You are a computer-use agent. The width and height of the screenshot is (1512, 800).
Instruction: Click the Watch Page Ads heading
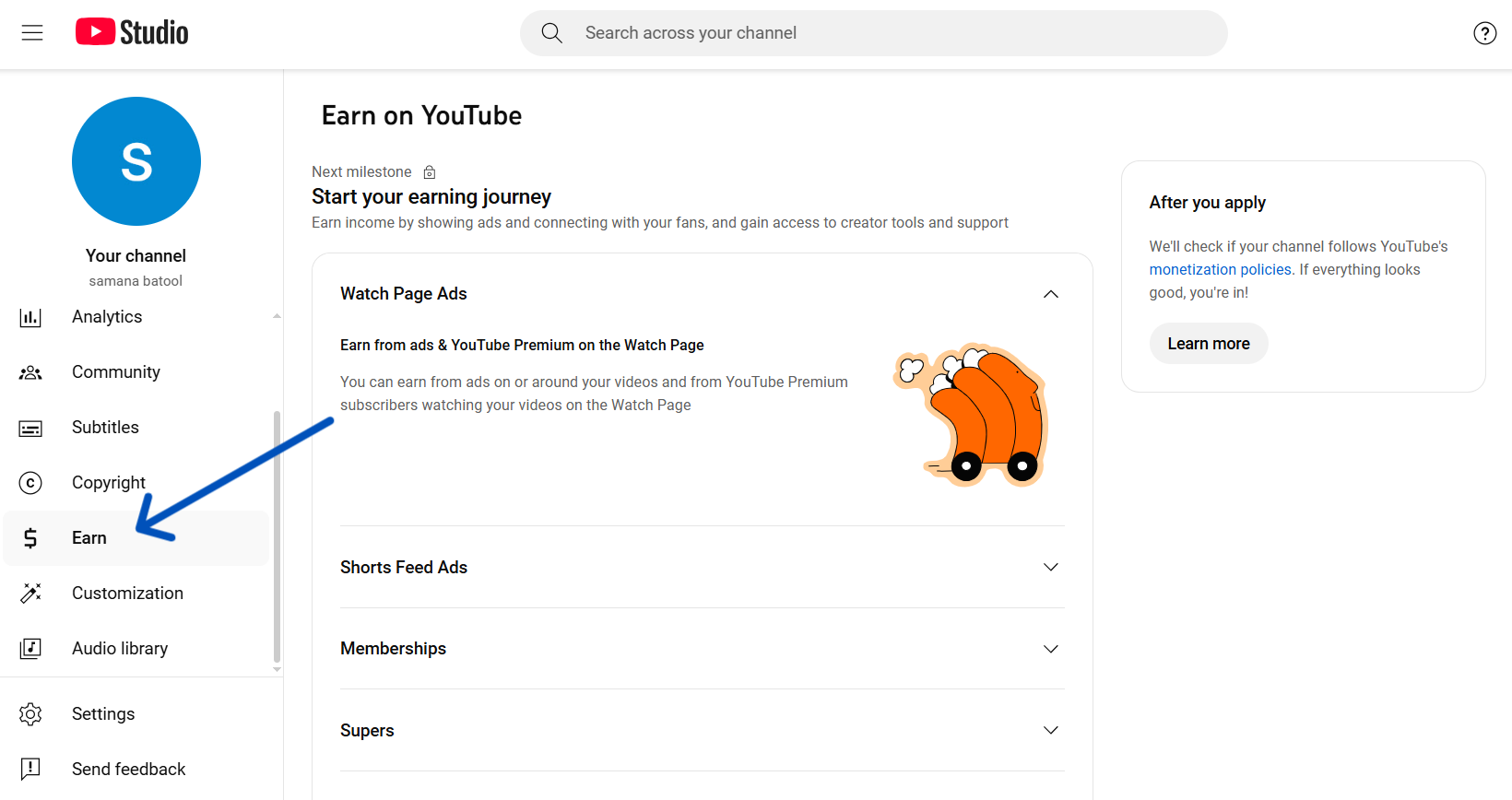click(x=404, y=294)
